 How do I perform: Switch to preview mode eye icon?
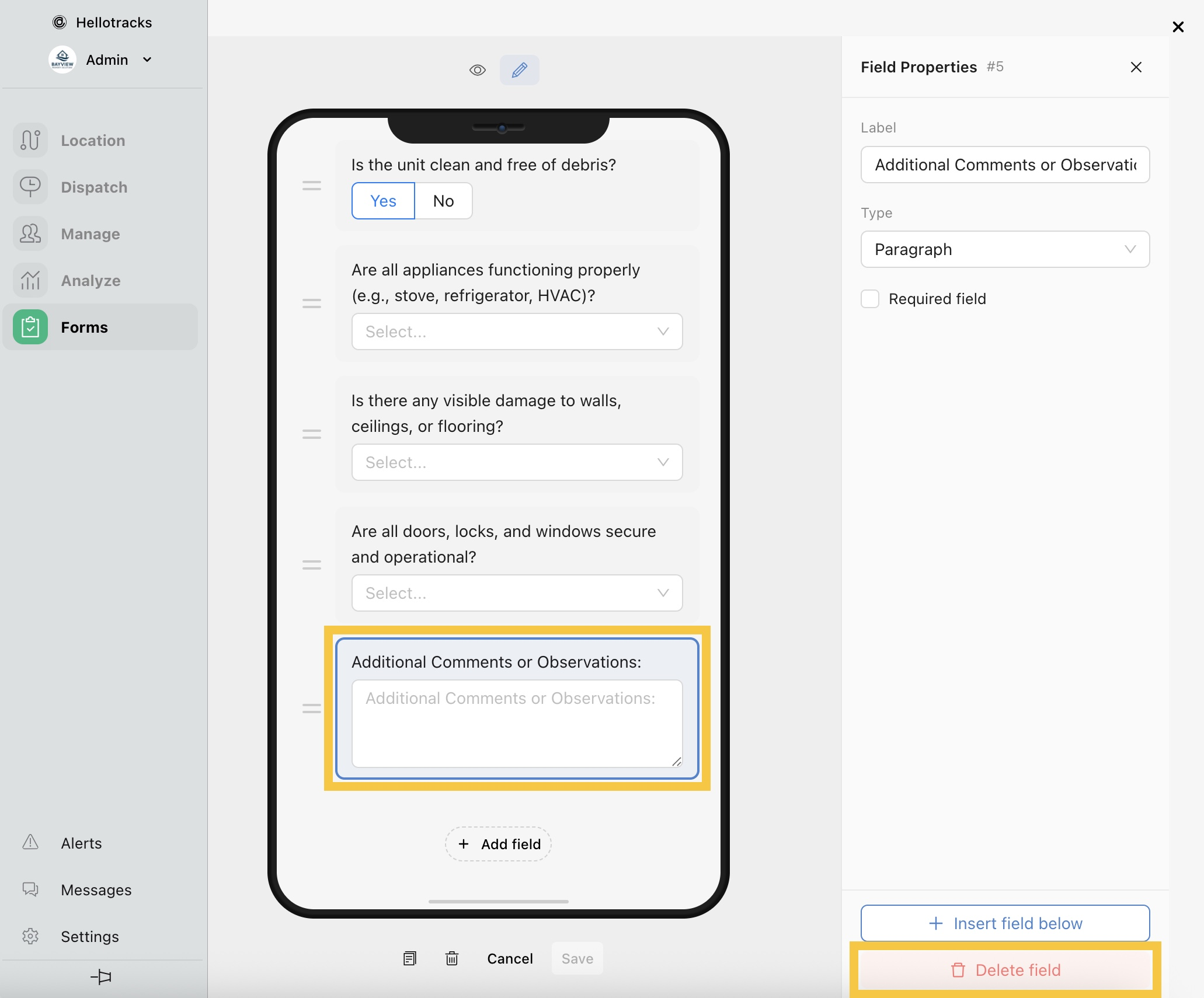pyautogui.click(x=478, y=70)
